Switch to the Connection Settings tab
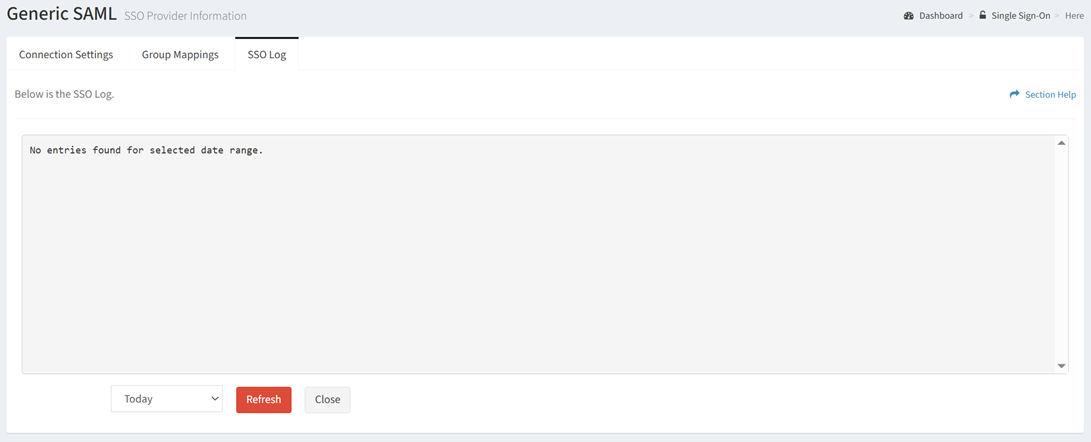Viewport: 1091px width, 442px height. click(66, 55)
